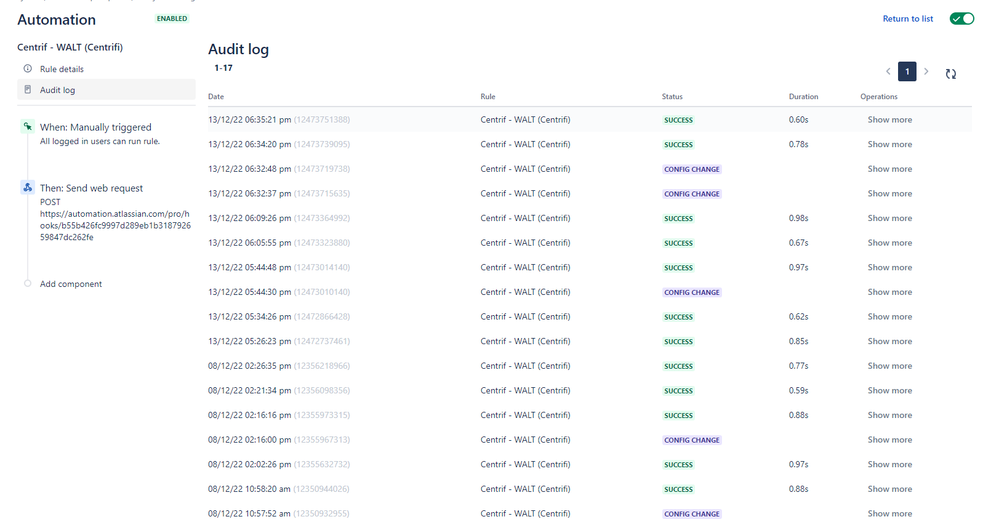999x519 pixels.
Task: Go to next audit log page
Action: pos(926,71)
